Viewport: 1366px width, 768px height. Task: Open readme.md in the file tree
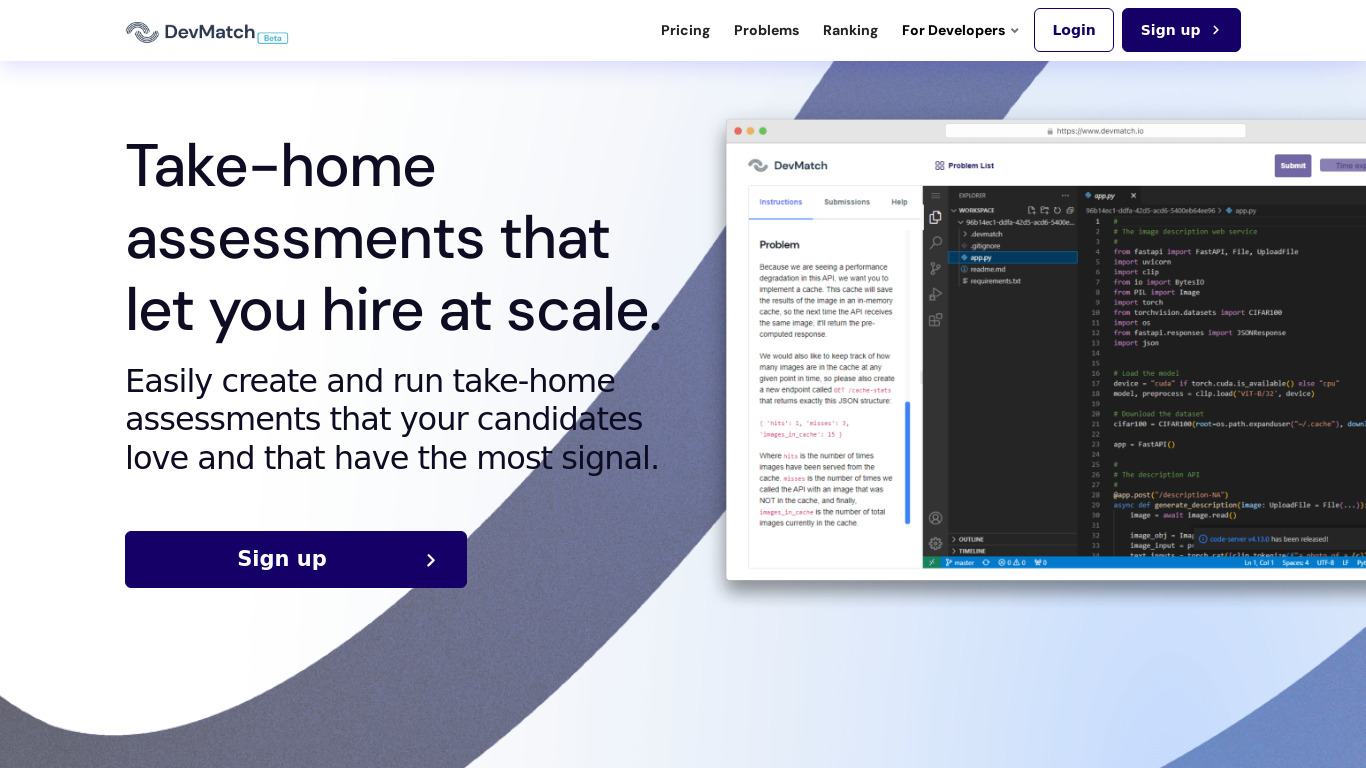[984, 269]
